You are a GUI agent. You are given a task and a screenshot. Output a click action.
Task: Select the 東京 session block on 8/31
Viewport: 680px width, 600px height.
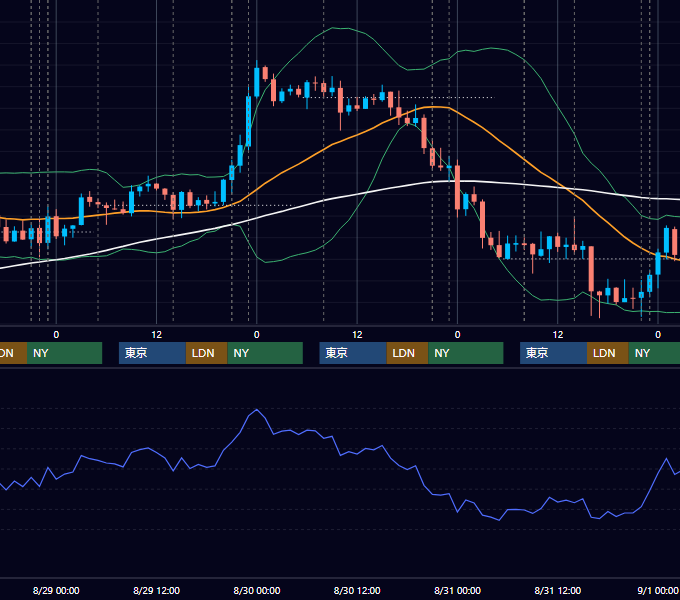[553, 353]
